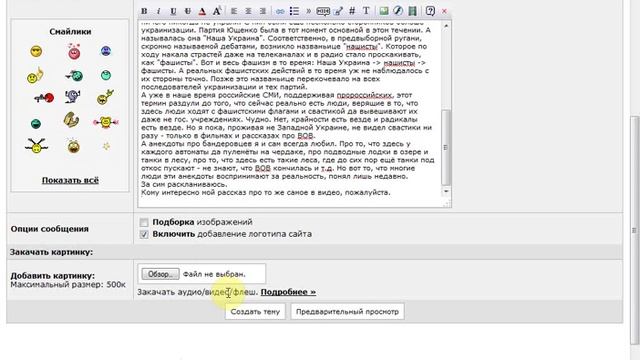Screen dimensions: 640x360
Task: Toggle underline formatting in the editor toolbar
Action: pyautogui.click(x=173, y=11)
